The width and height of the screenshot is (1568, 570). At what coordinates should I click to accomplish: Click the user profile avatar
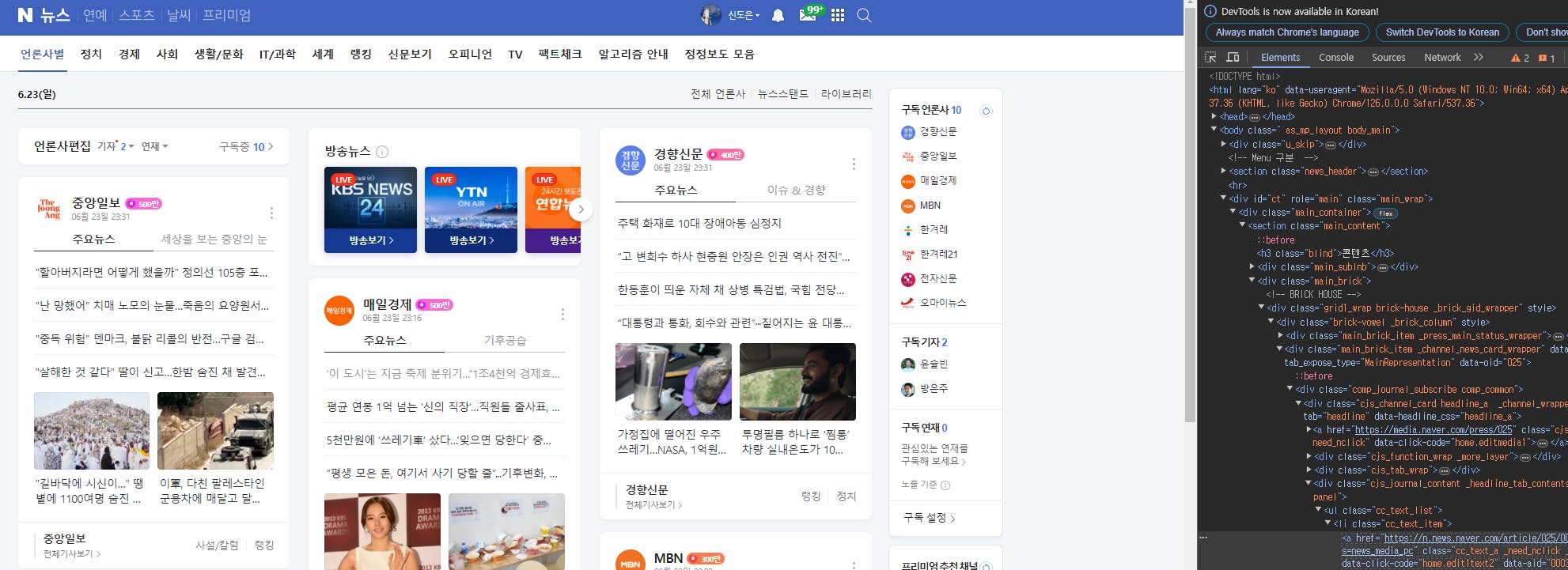click(x=710, y=15)
